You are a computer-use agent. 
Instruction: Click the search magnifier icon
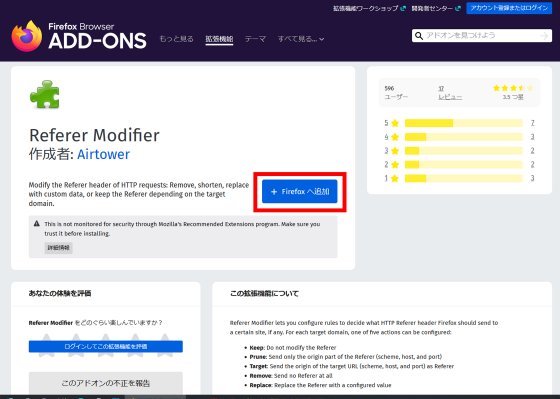coord(419,36)
